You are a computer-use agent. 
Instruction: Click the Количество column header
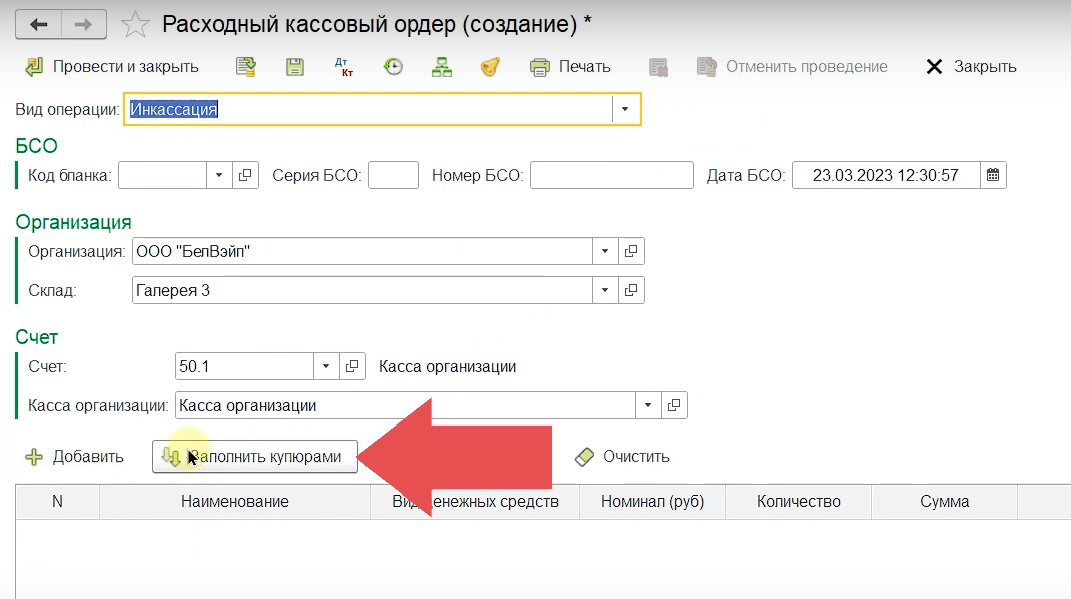click(798, 502)
